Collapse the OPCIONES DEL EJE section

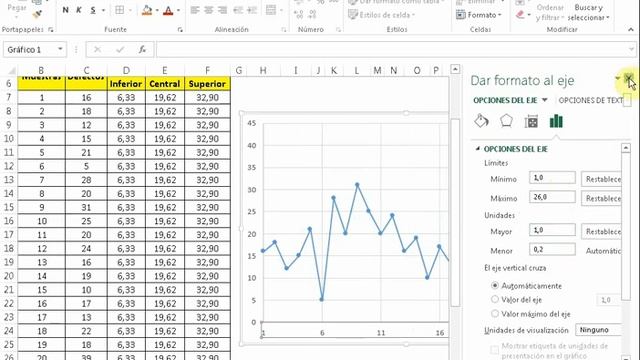tap(478, 149)
